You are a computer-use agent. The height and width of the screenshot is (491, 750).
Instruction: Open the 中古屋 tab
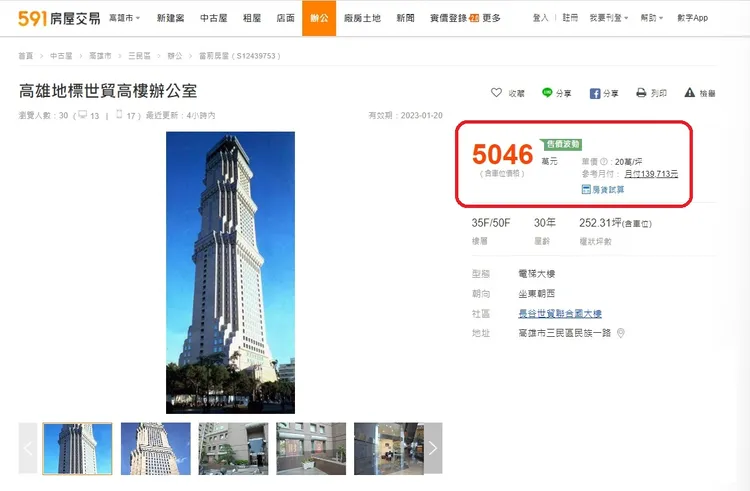213,18
